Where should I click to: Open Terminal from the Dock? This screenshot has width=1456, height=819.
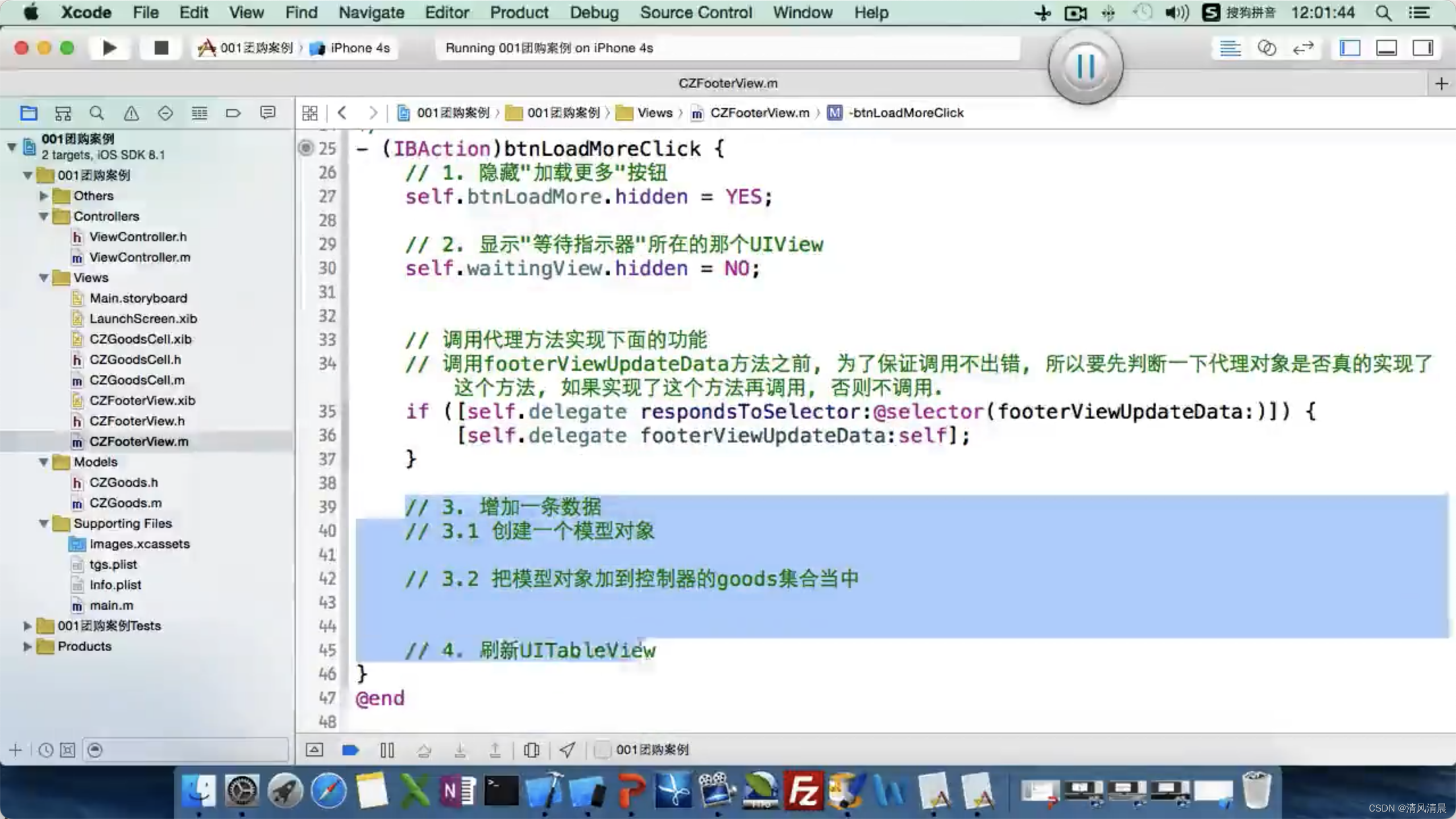click(x=501, y=791)
